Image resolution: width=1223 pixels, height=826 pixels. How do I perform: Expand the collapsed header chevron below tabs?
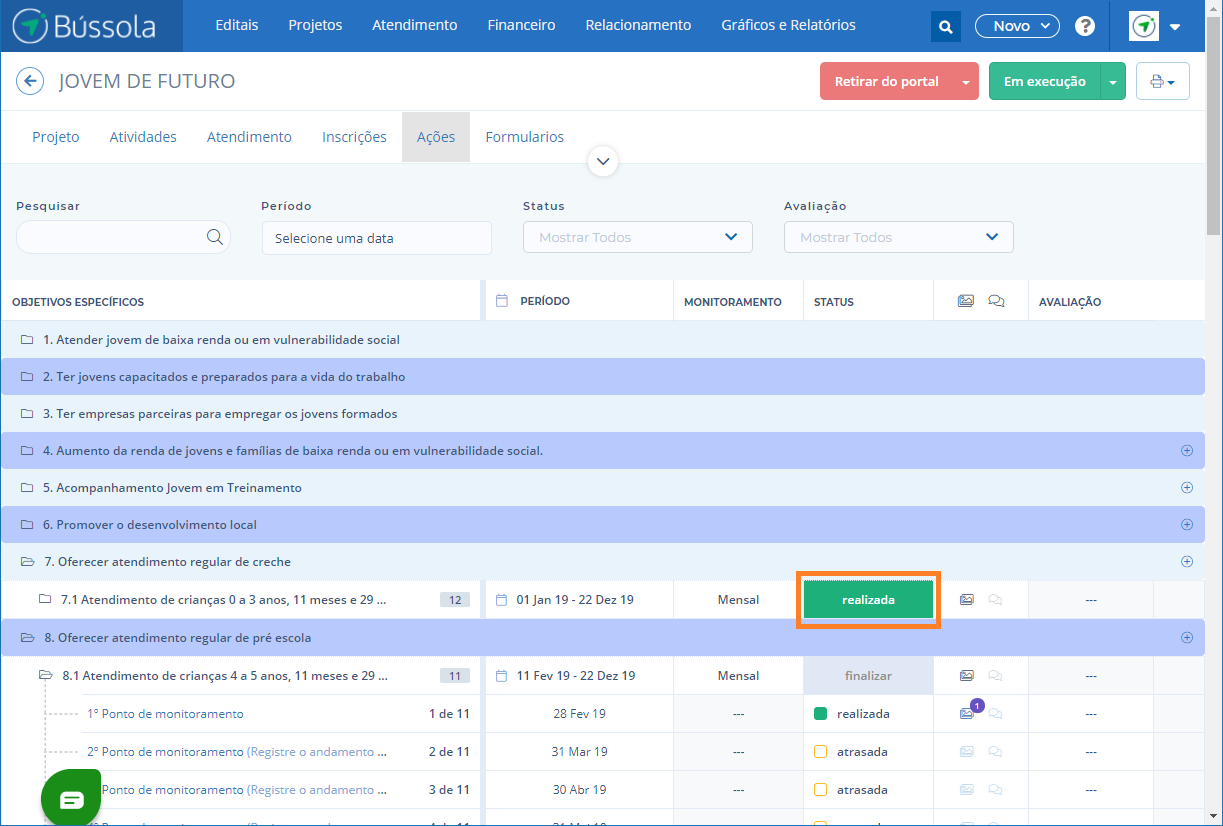(603, 161)
